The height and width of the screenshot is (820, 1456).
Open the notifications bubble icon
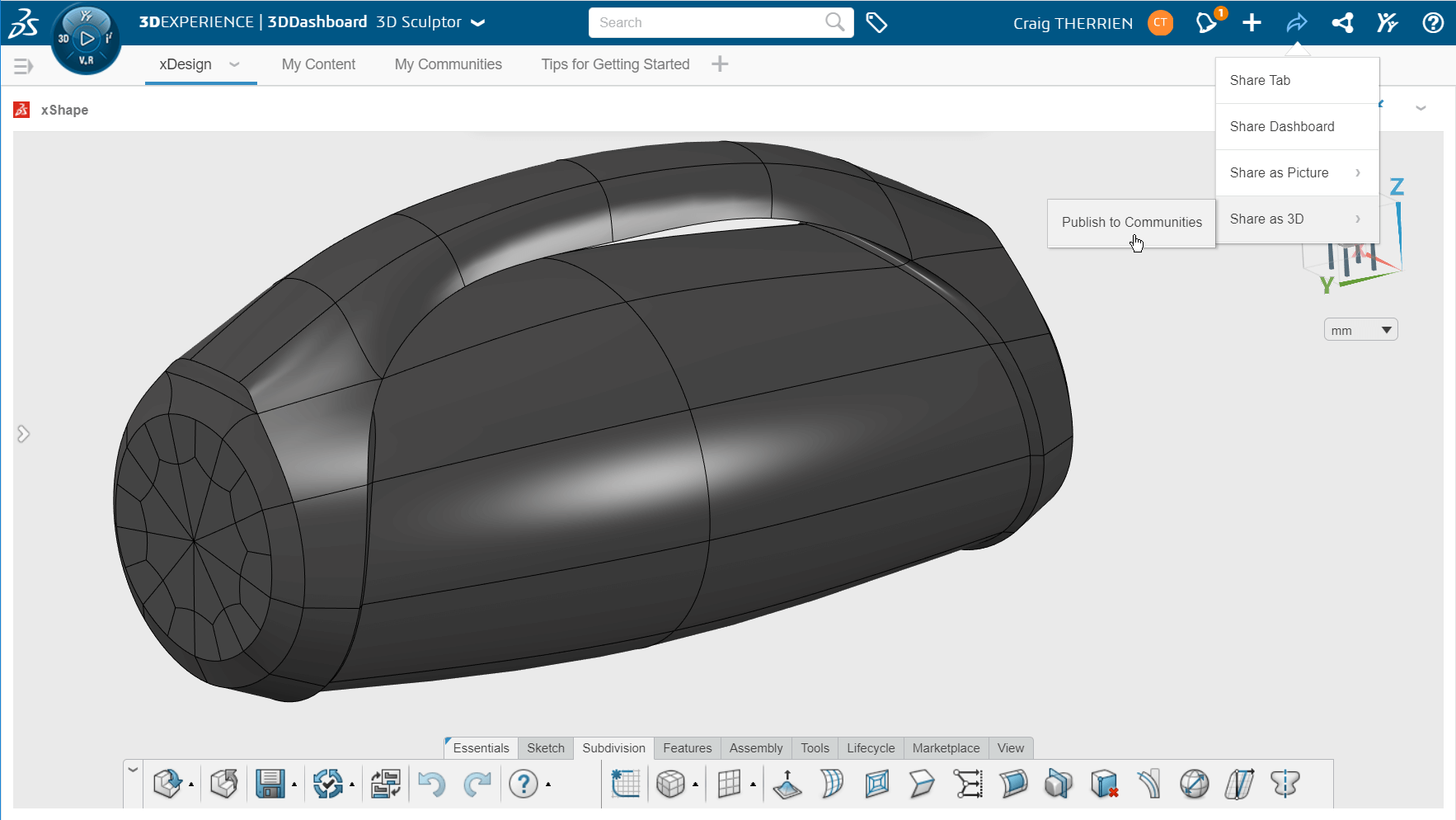click(1206, 22)
